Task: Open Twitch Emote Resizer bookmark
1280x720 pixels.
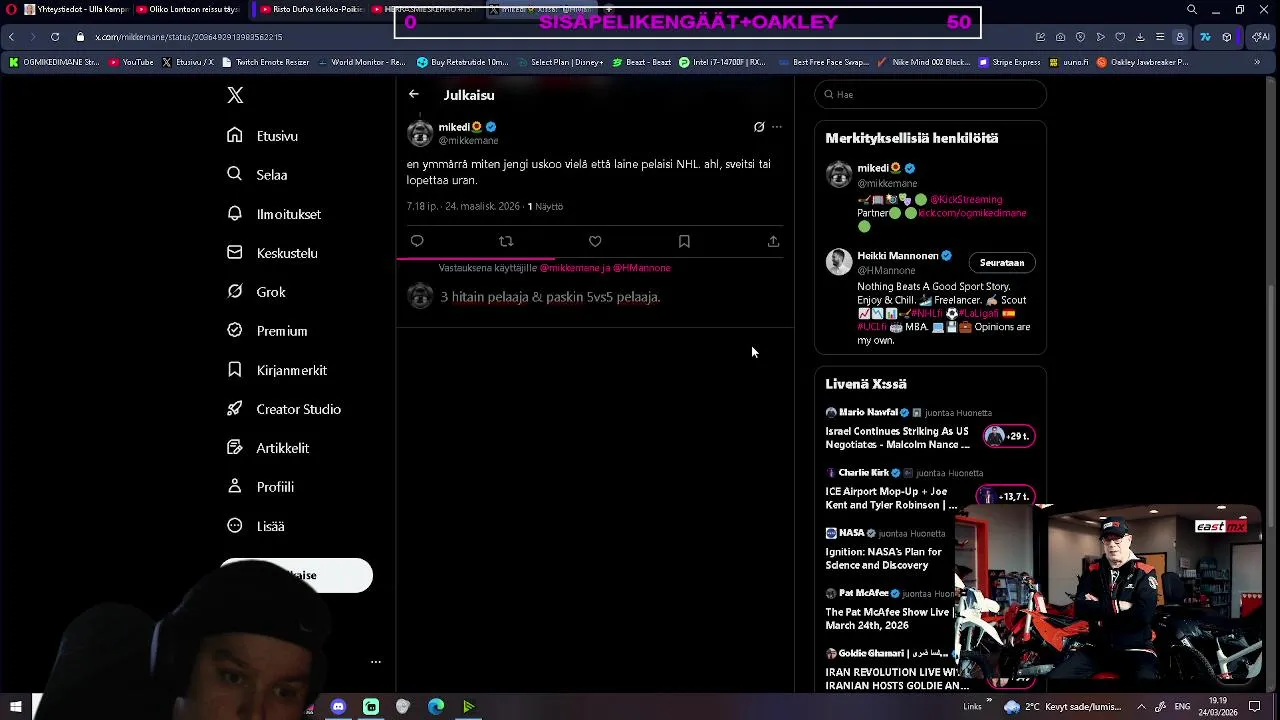Action: 266,62
